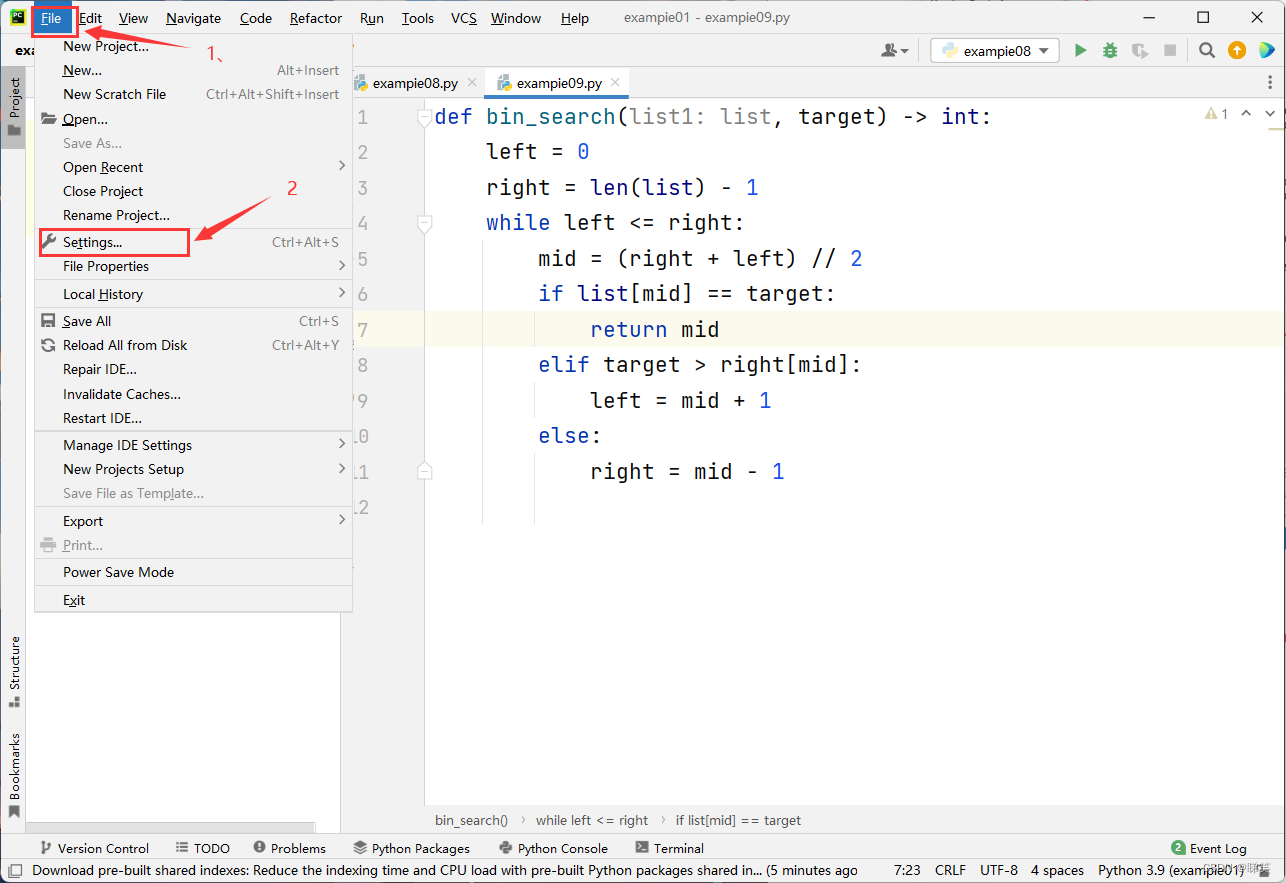The image size is (1286, 883).
Task: Open the Edit menu
Action: point(90,18)
